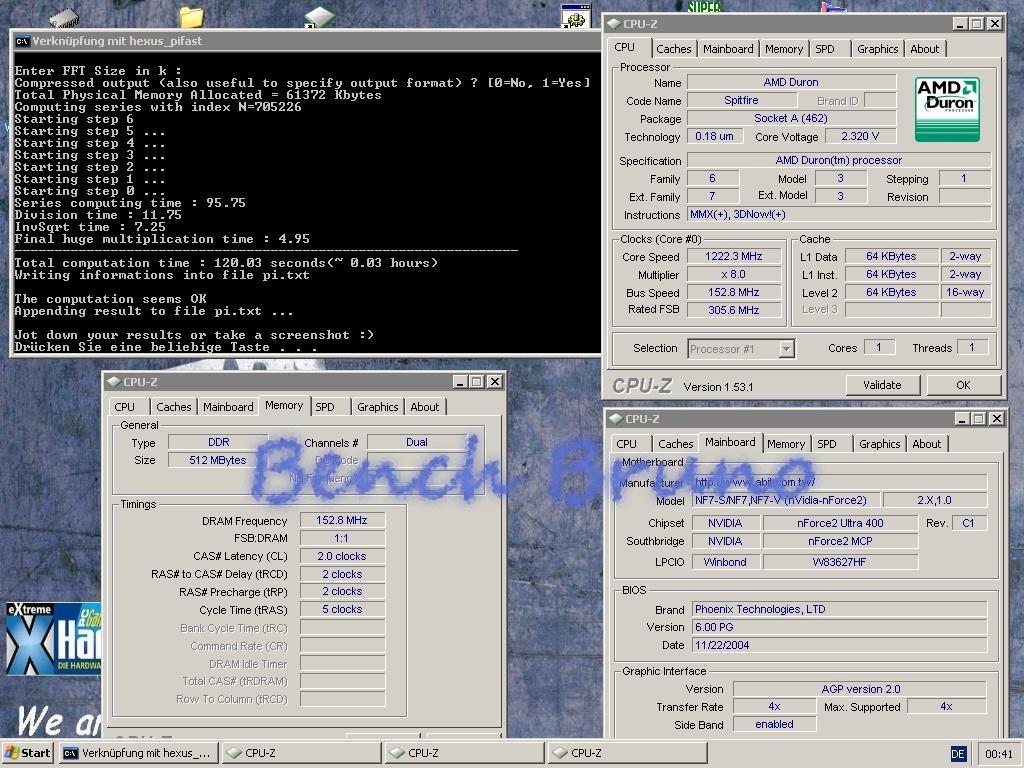1024x768 pixels.
Task: Activate hexus_pifast taskbar button
Action: click(x=138, y=753)
